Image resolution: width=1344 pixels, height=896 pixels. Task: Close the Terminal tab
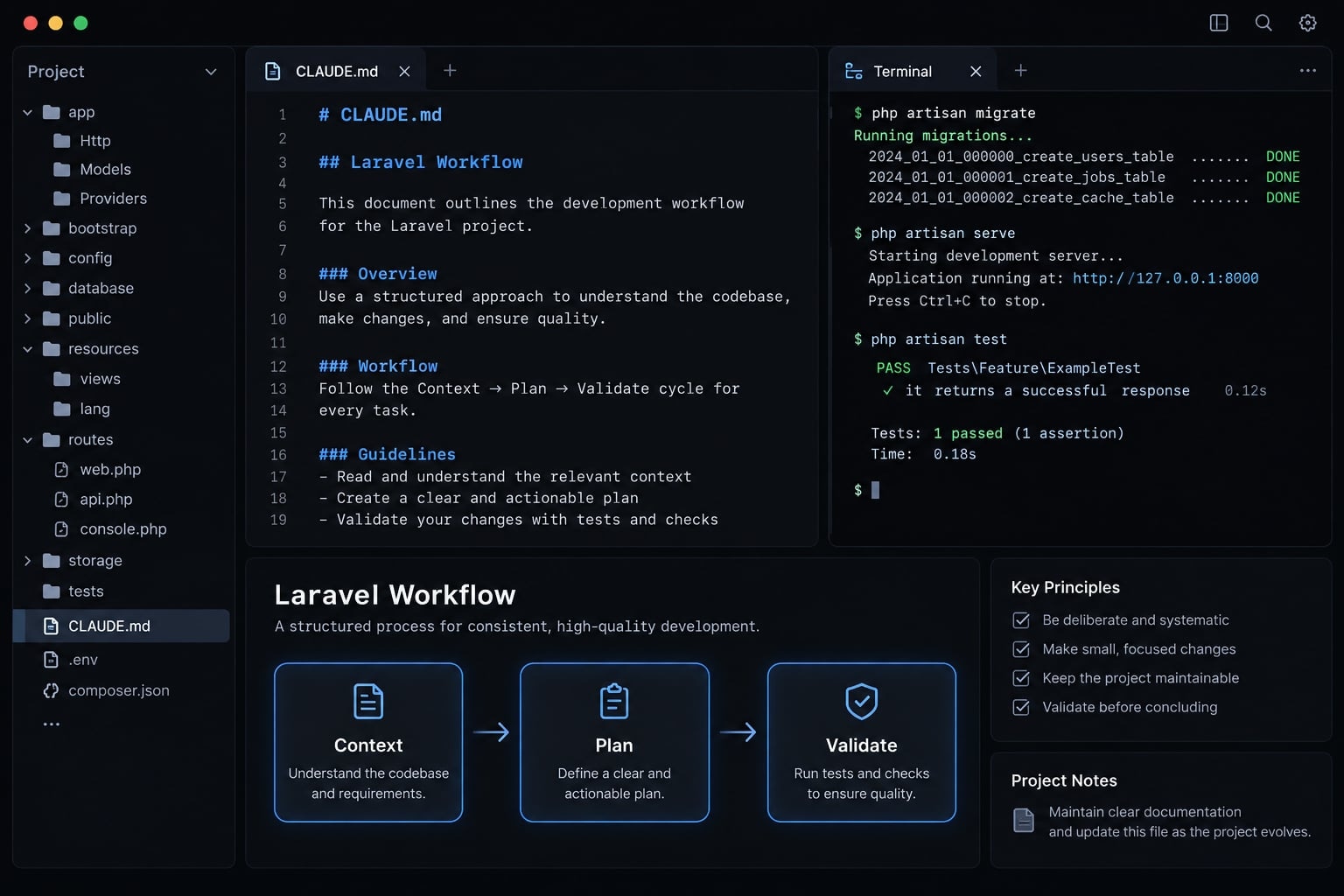tap(976, 72)
